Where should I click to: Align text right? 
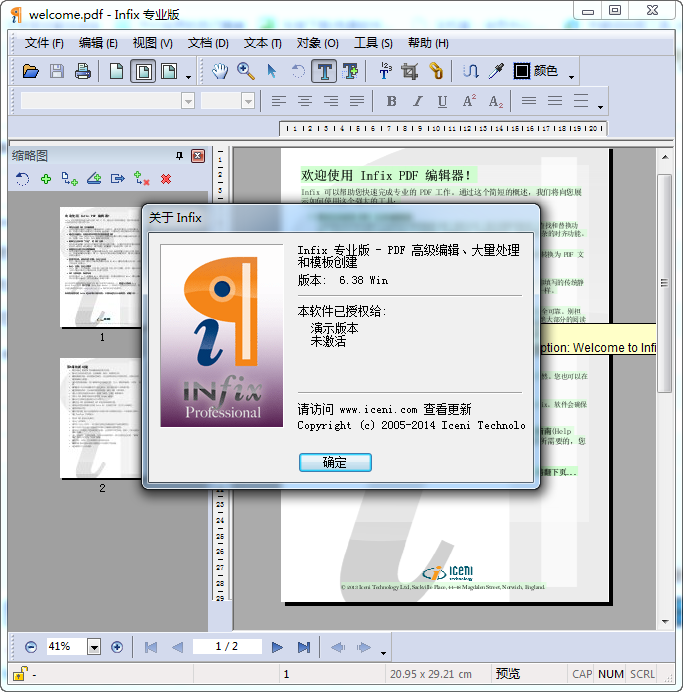tap(331, 101)
